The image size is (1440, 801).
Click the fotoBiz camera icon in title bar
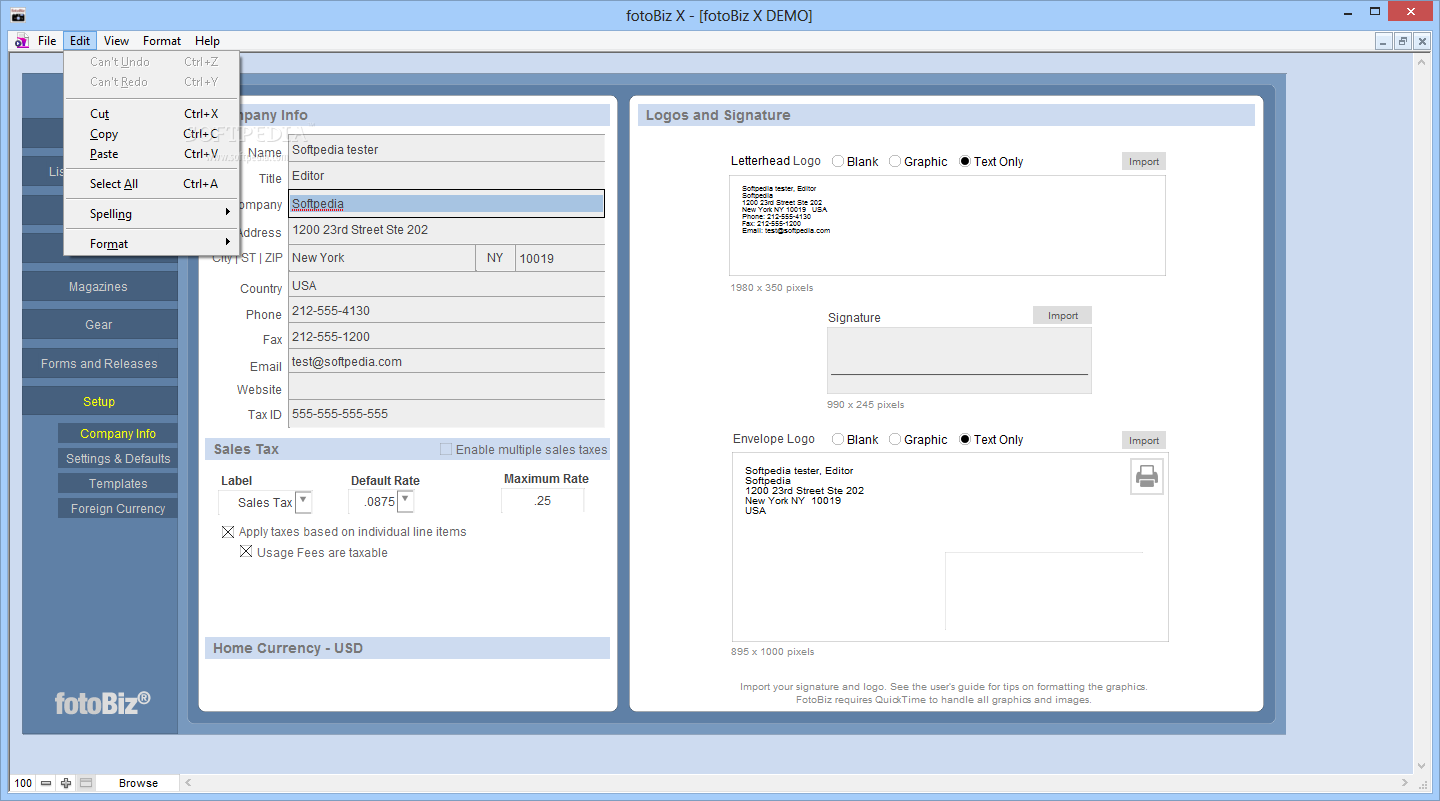click(17, 15)
